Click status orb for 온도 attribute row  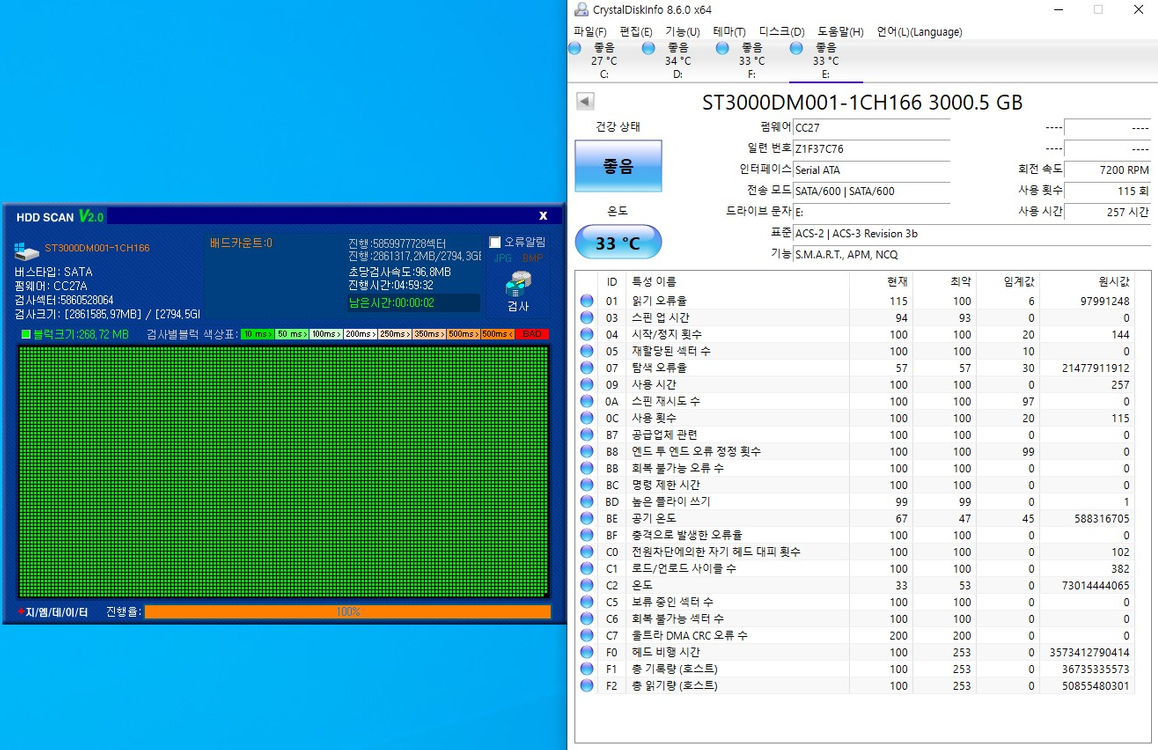pos(587,585)
